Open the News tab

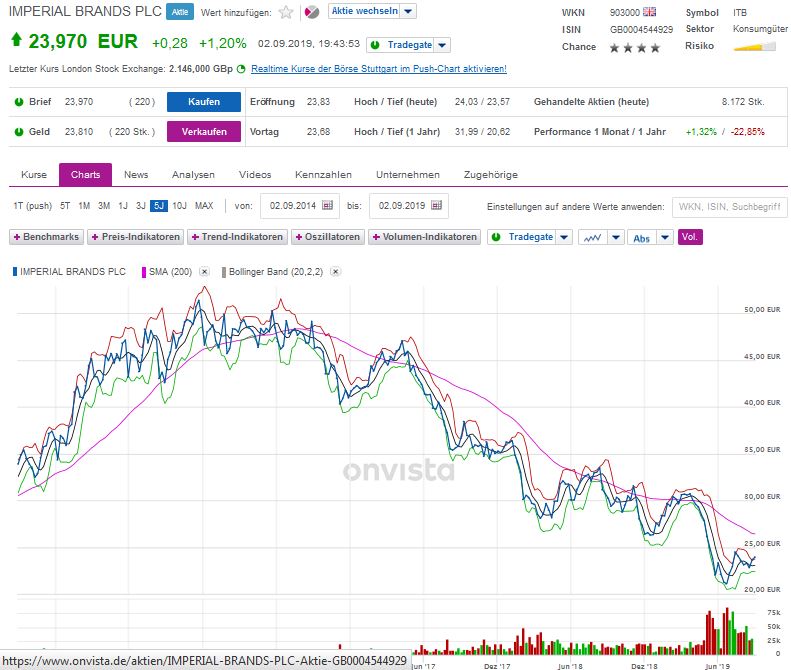click(x=136, y=175)
